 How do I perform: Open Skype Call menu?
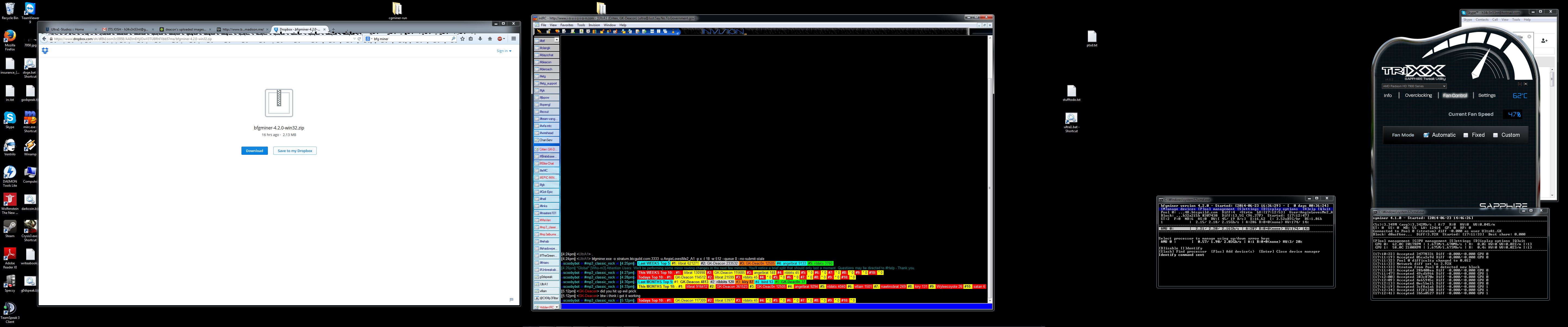[x=1495, y=20]
